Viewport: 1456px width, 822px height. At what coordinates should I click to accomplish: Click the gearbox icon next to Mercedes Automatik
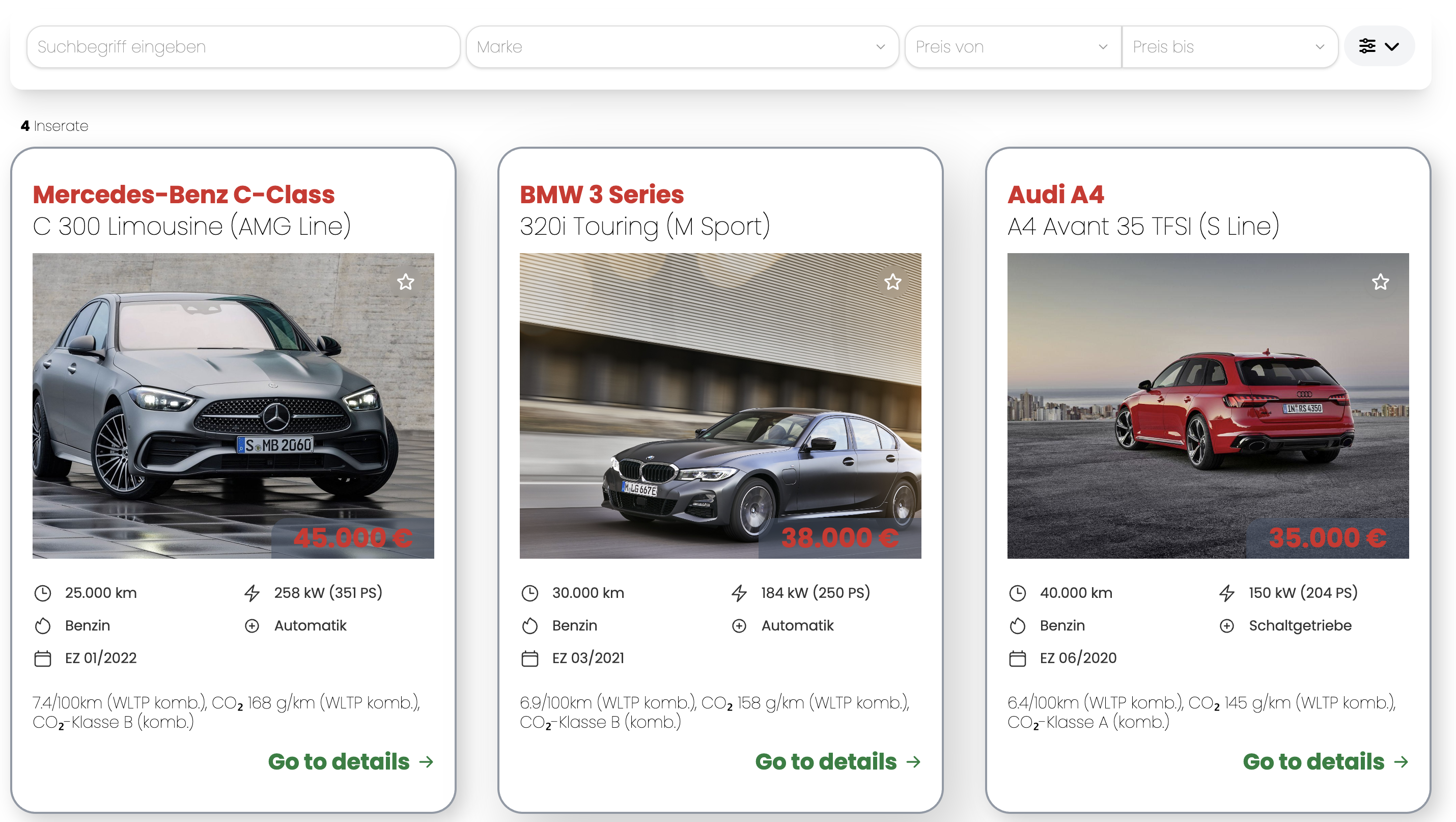[251, 626]
